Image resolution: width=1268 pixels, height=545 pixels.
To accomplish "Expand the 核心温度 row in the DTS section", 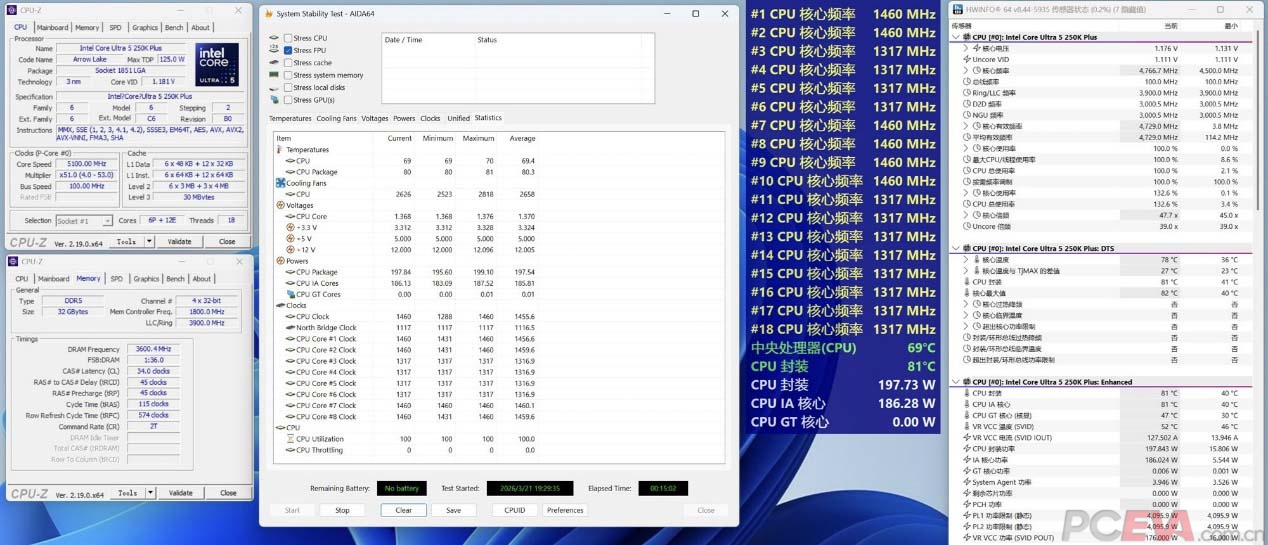I will tap(965, 260).
